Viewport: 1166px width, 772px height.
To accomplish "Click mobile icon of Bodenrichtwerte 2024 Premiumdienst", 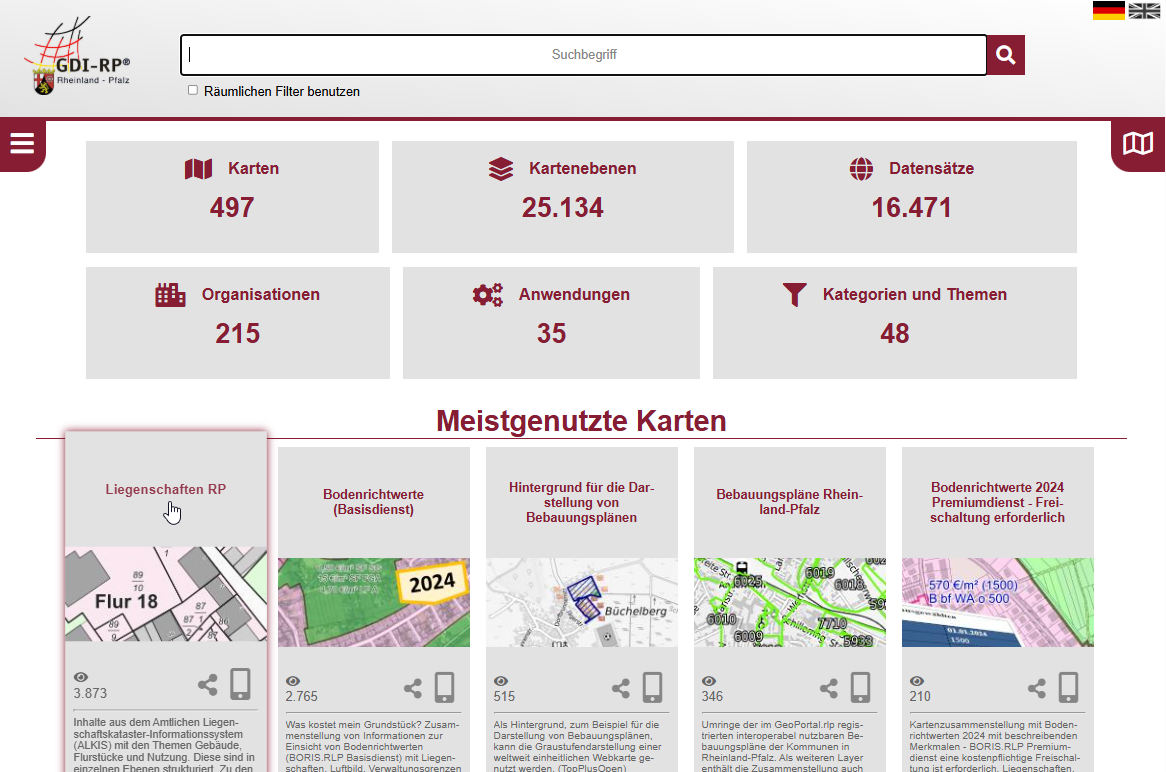I will (1069, 687).
